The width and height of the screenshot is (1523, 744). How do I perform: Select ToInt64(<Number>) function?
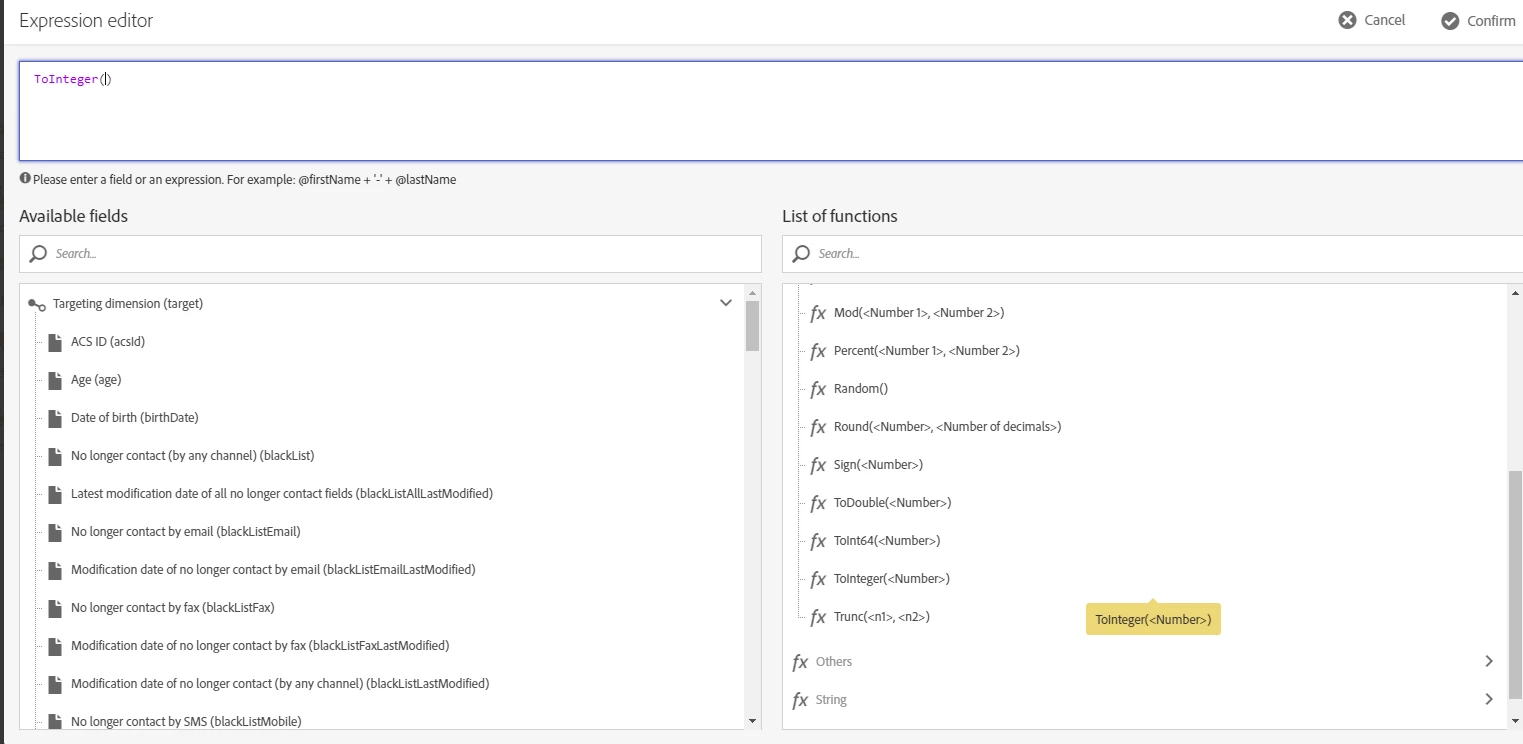pos(887,541)
